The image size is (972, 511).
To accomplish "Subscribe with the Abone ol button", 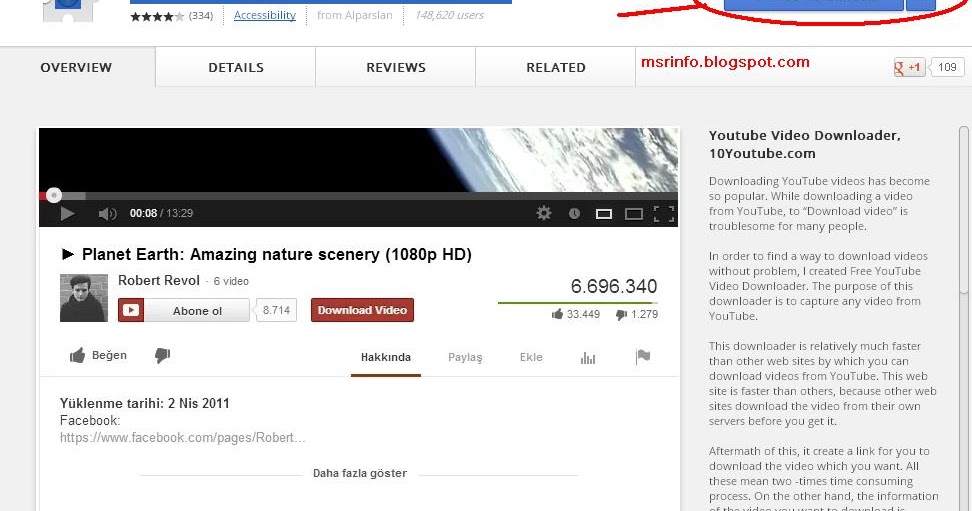I will [x=183, y=311].
